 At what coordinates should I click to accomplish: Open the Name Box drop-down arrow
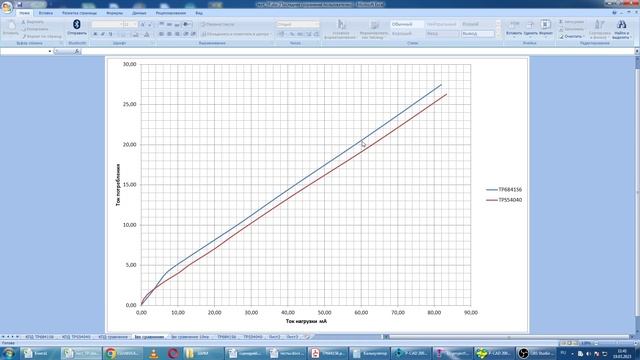pyautogui.click(x=50, y=51)
